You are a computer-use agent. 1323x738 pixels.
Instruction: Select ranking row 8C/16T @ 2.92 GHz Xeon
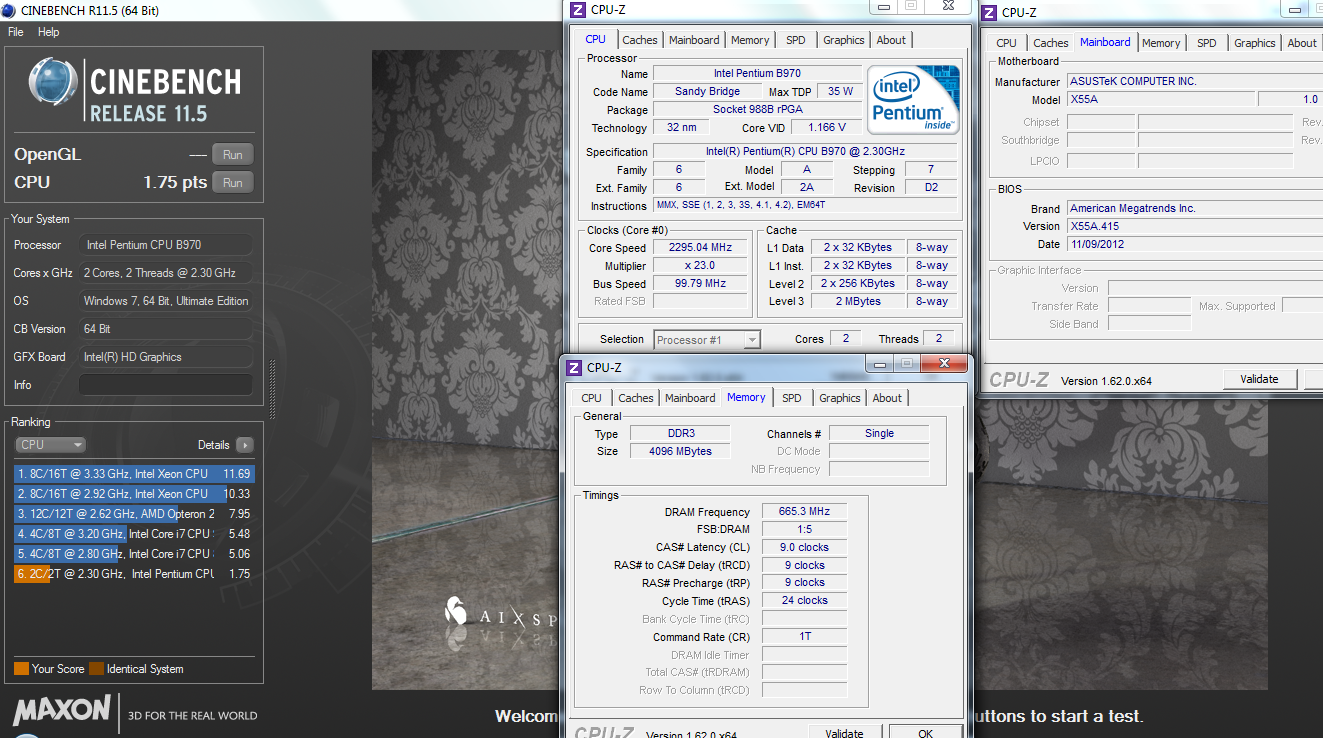click(134, 494)
